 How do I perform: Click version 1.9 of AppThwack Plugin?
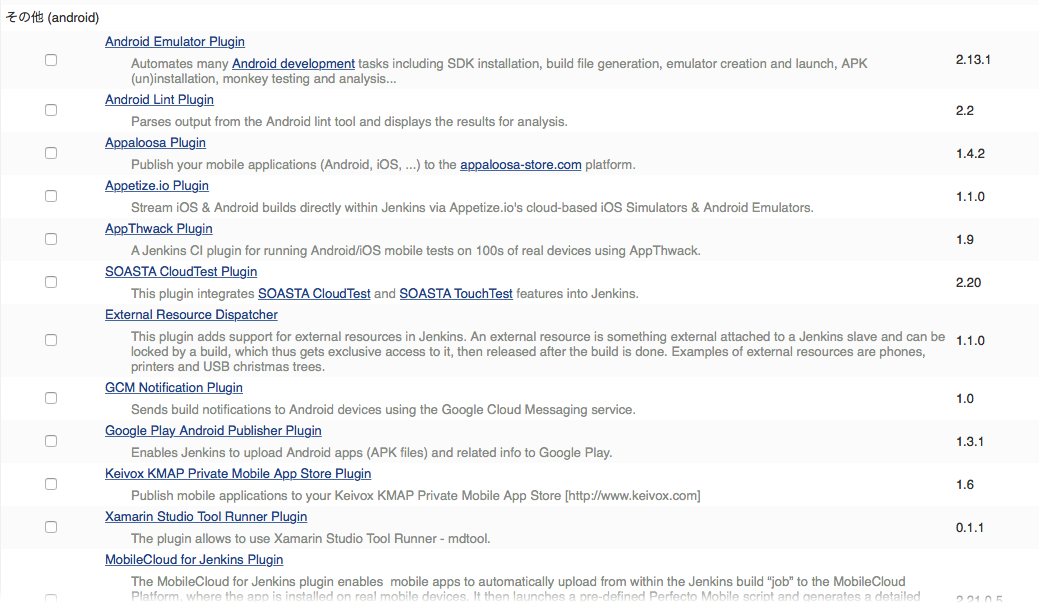click(965, 240)
